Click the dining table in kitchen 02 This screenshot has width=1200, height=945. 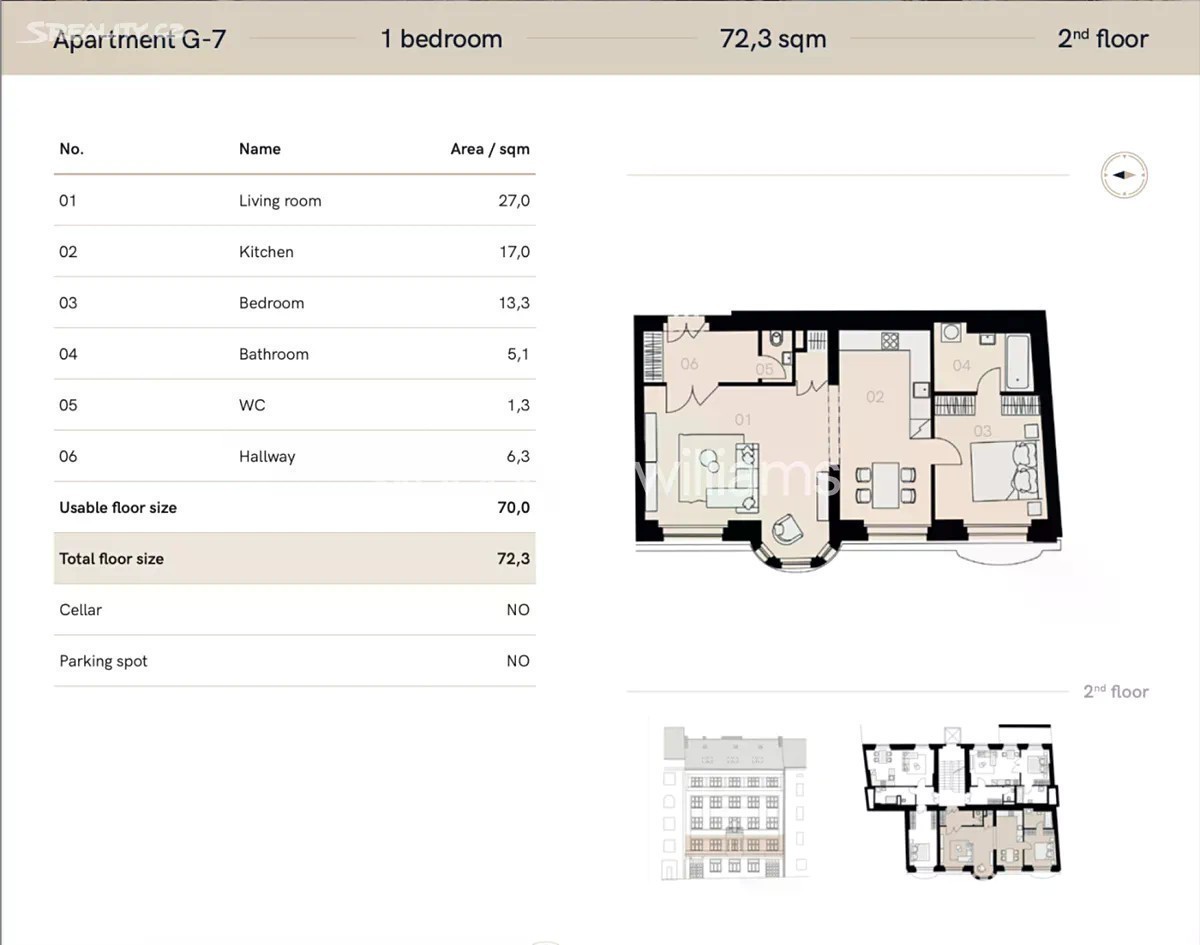pyautogui.click(x=885, y=483)
